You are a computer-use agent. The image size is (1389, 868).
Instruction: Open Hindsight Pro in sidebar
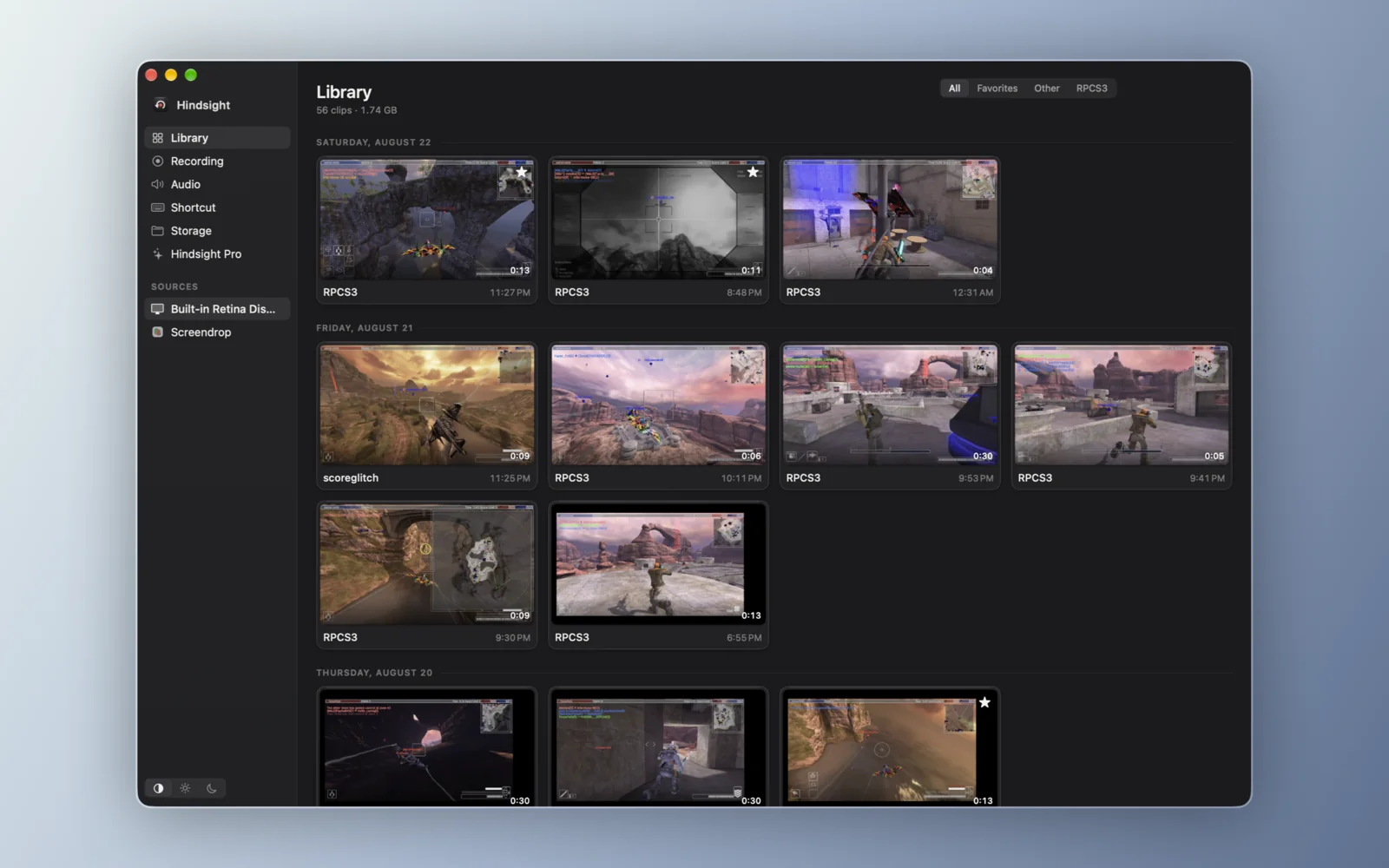pos(217,254)
